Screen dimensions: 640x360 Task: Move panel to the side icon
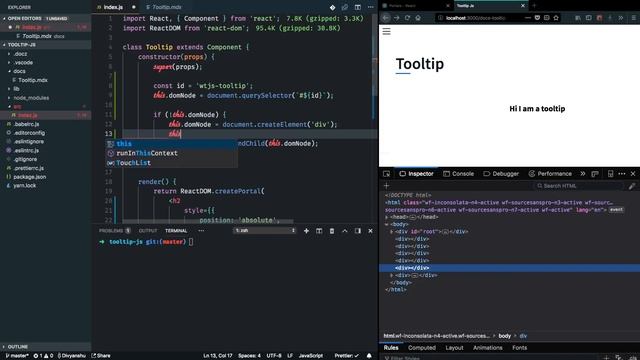tap(358, 231)
